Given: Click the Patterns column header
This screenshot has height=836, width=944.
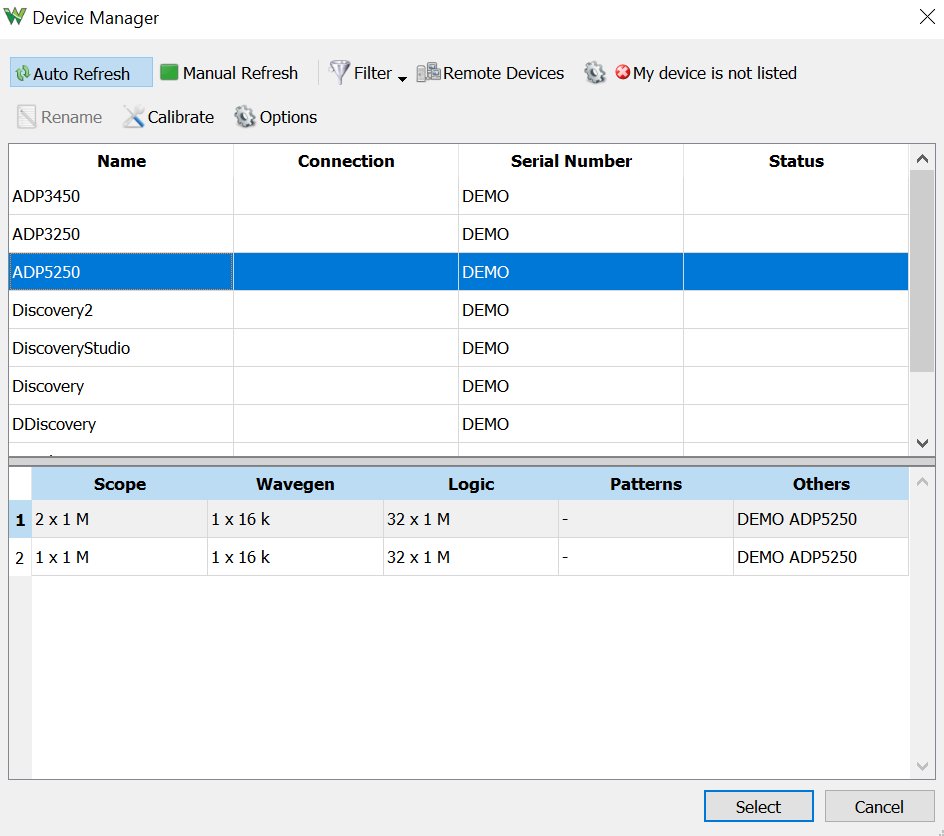Looking at the screenshot, I should tap(646, 484).
